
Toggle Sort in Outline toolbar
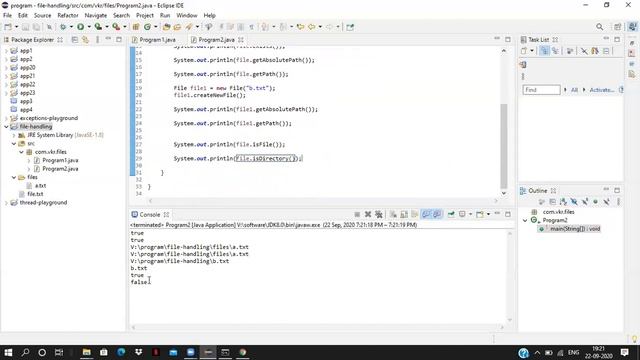tap(563, 202)
